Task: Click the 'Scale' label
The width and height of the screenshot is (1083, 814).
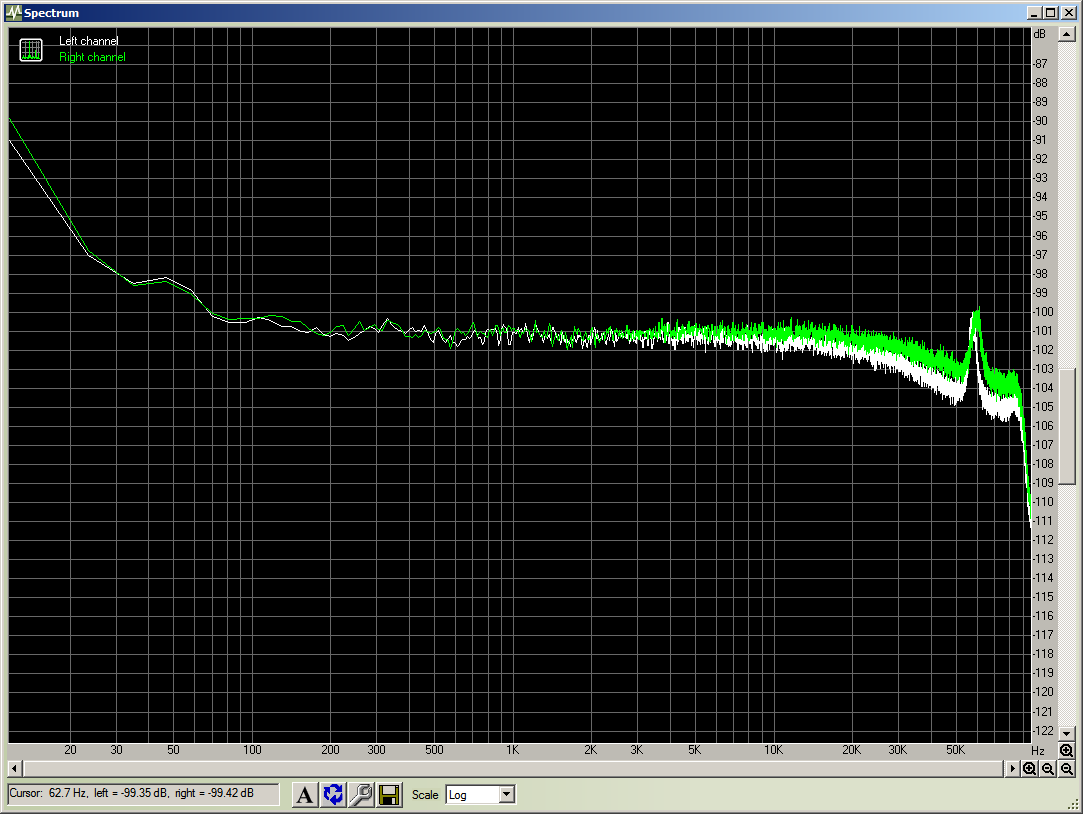Action: point(425,795)
